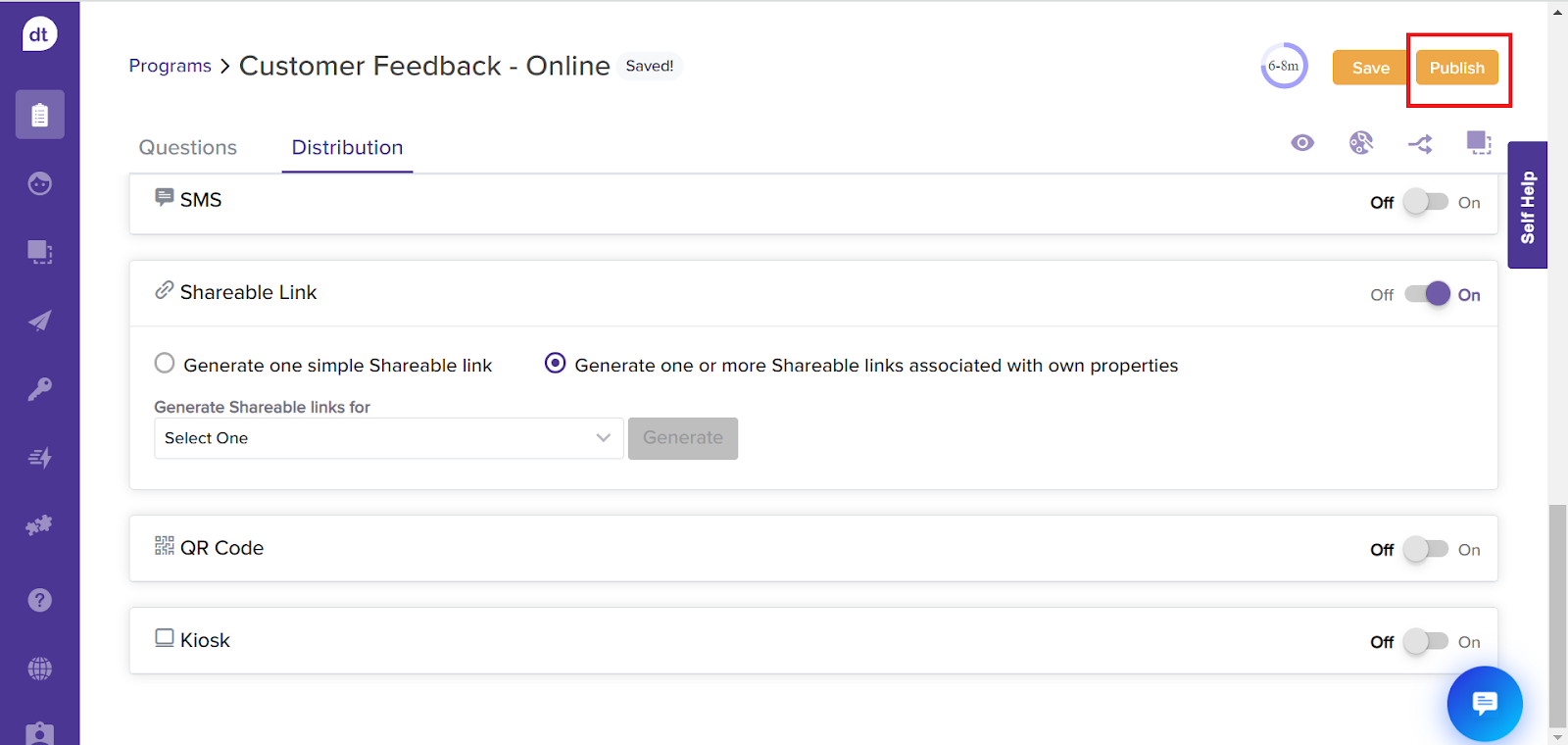
Task: Switch to the Questions tab
Action: 188,147
